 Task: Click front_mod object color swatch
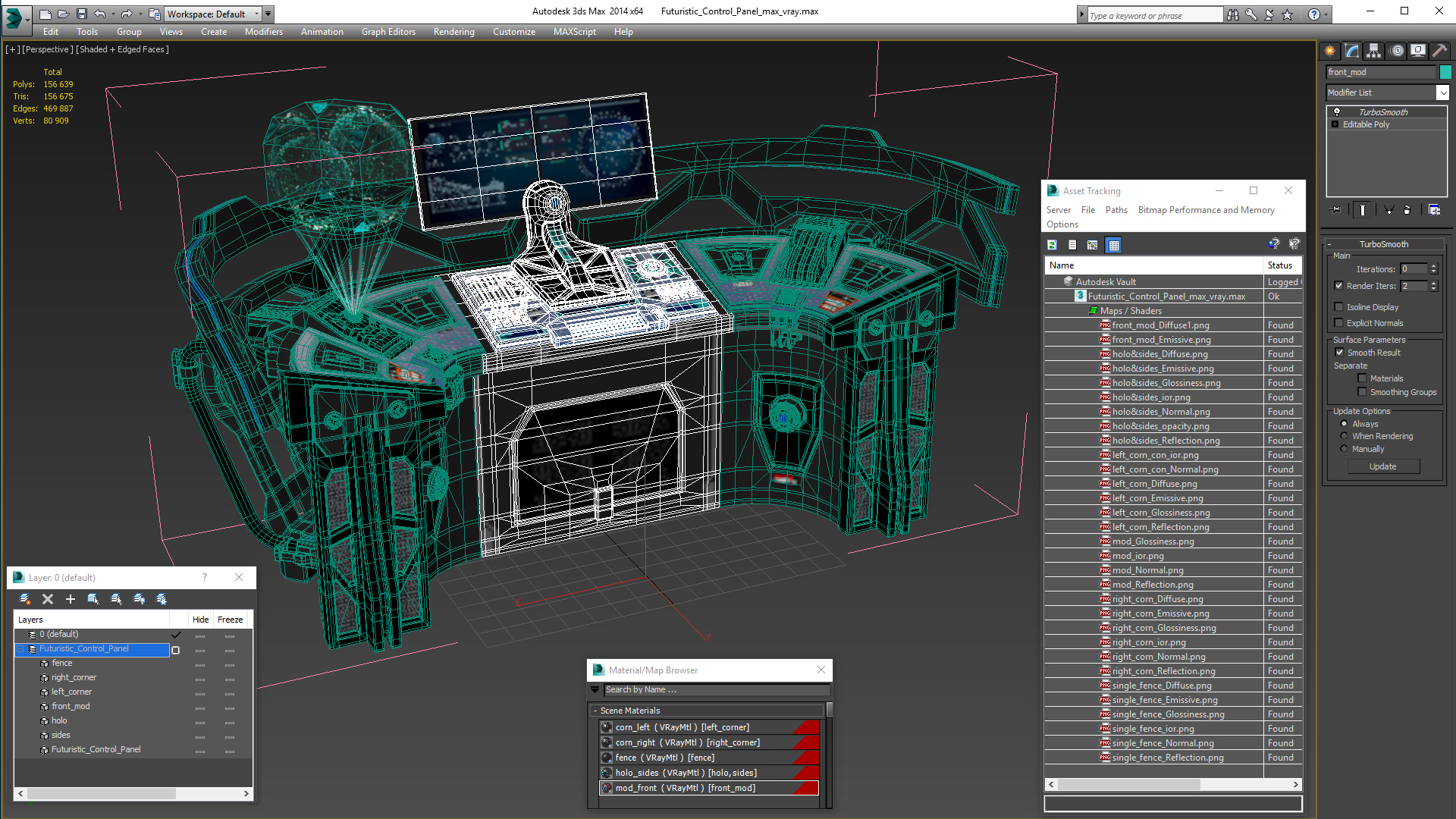(1445, 72)
